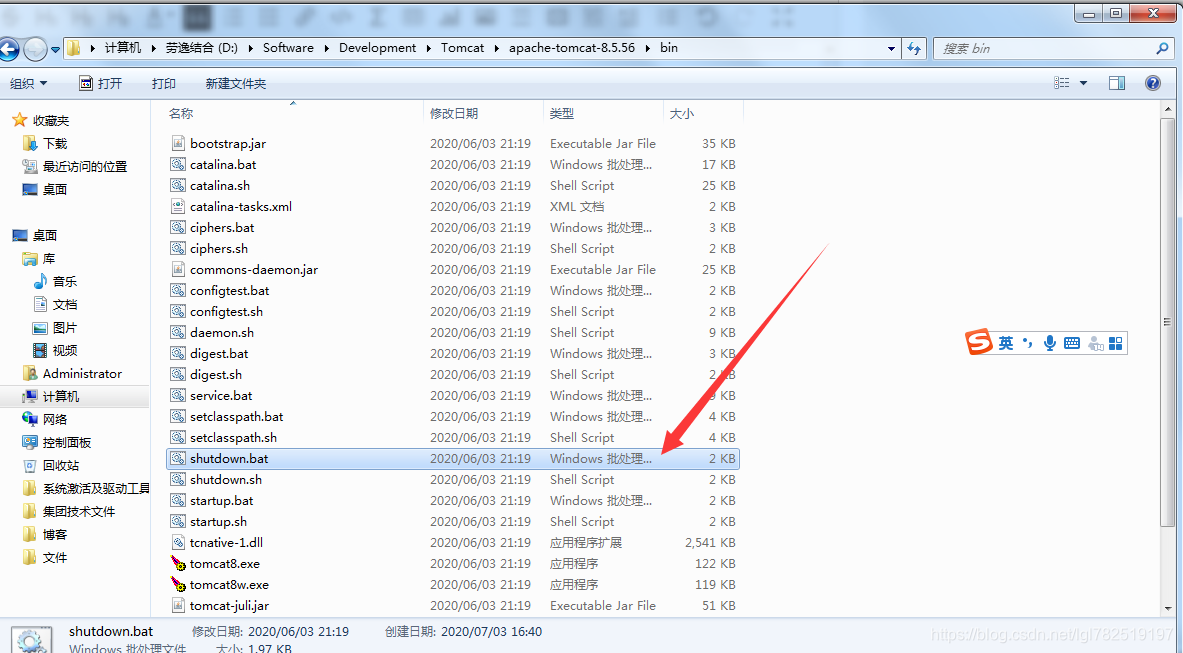
Task: Click Sogou microphone voice input icon
Action: [x=1049, y=343]
